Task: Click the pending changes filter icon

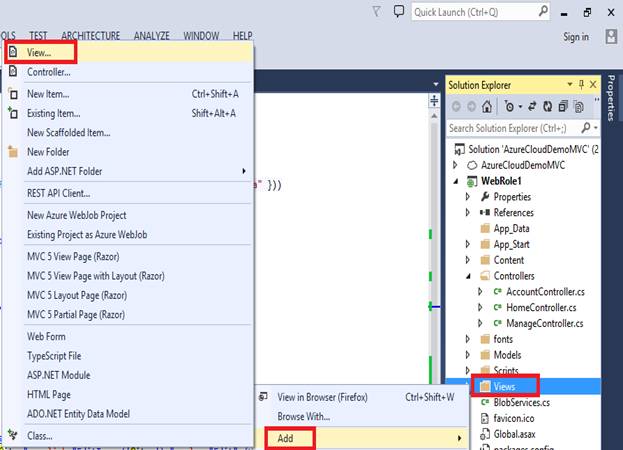Action: [509, 106]
